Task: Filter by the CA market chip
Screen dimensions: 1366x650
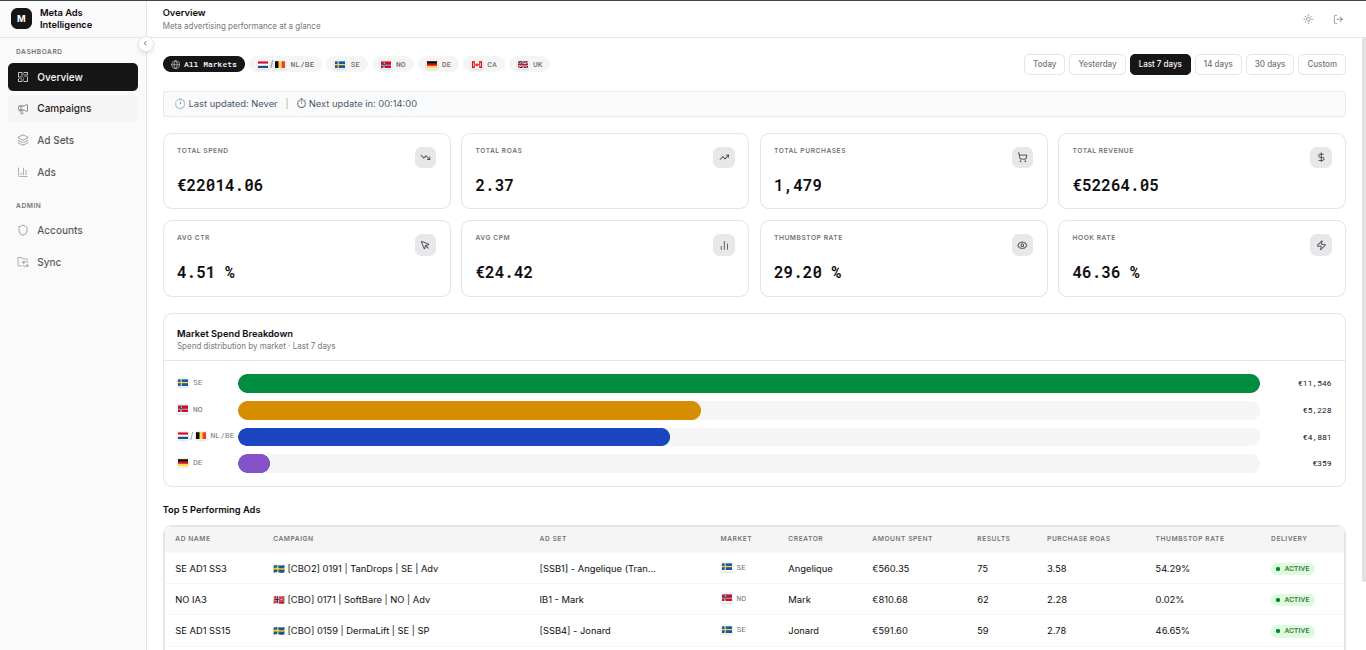Action: pyautogui.click(x=484, y=64)
